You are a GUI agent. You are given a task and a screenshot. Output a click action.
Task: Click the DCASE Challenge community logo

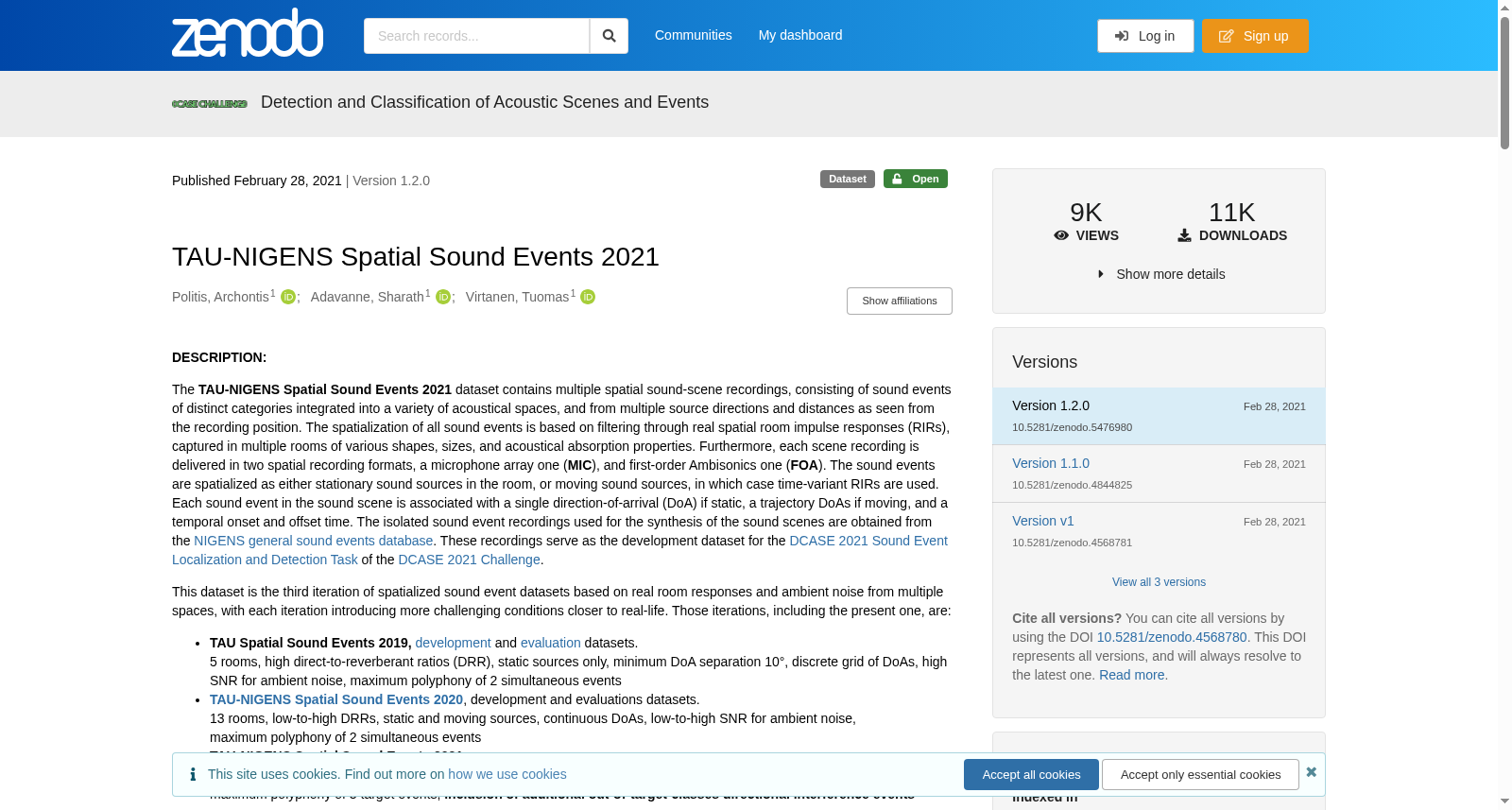click(x=209, y=103)
